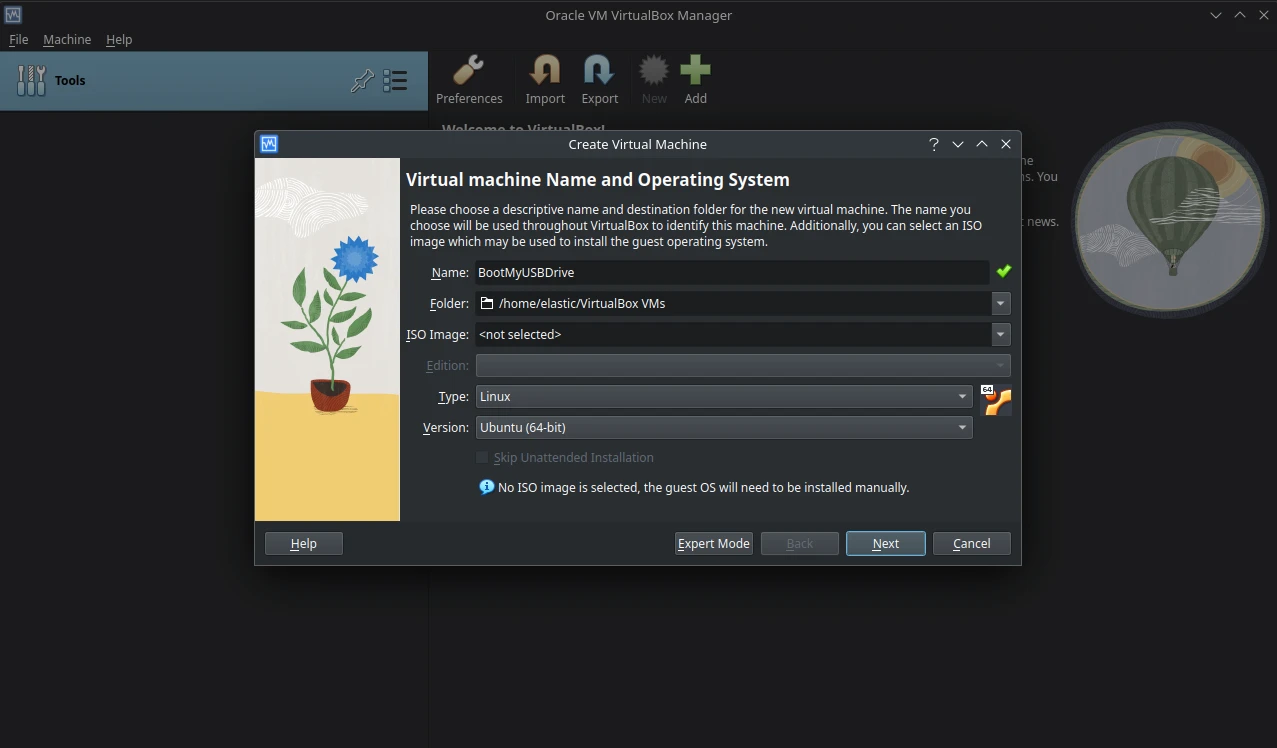Click the Folder path /home/elastic/VirtualBox VMs
Viewport: 1277px width, 748px height.
coord(582,303)
